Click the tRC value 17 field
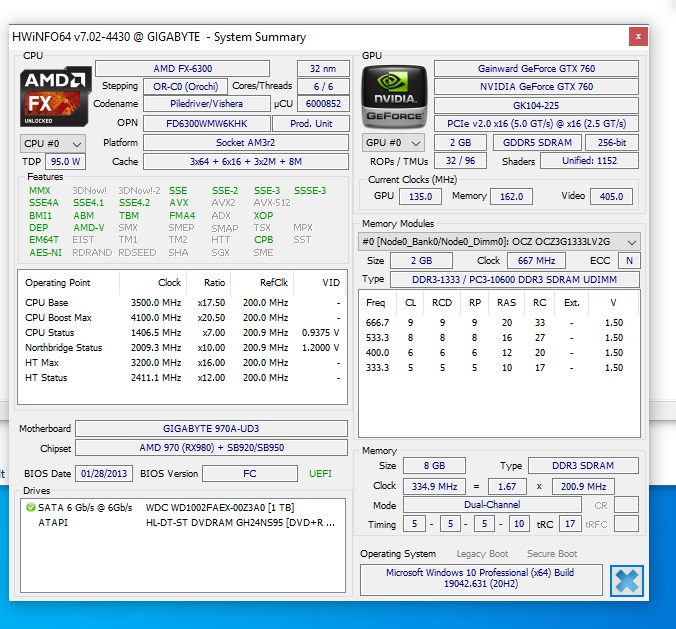This screenshot has height=629, width=676. coord(570,524)
